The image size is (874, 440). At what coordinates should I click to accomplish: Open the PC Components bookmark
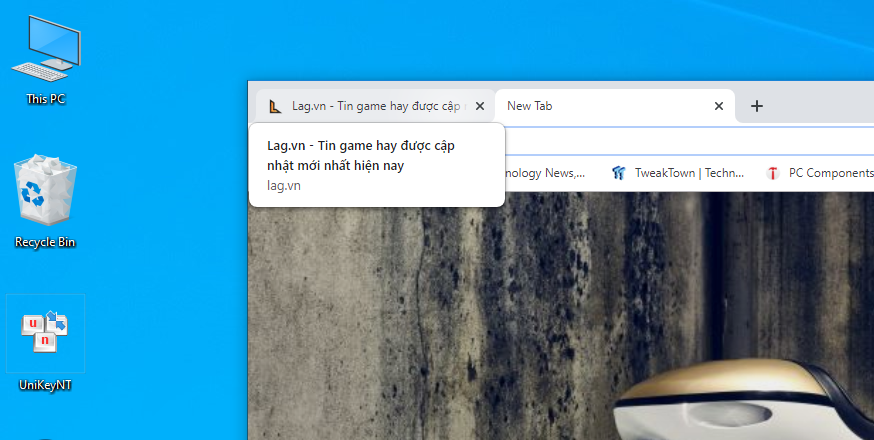[x=818, y=173]
